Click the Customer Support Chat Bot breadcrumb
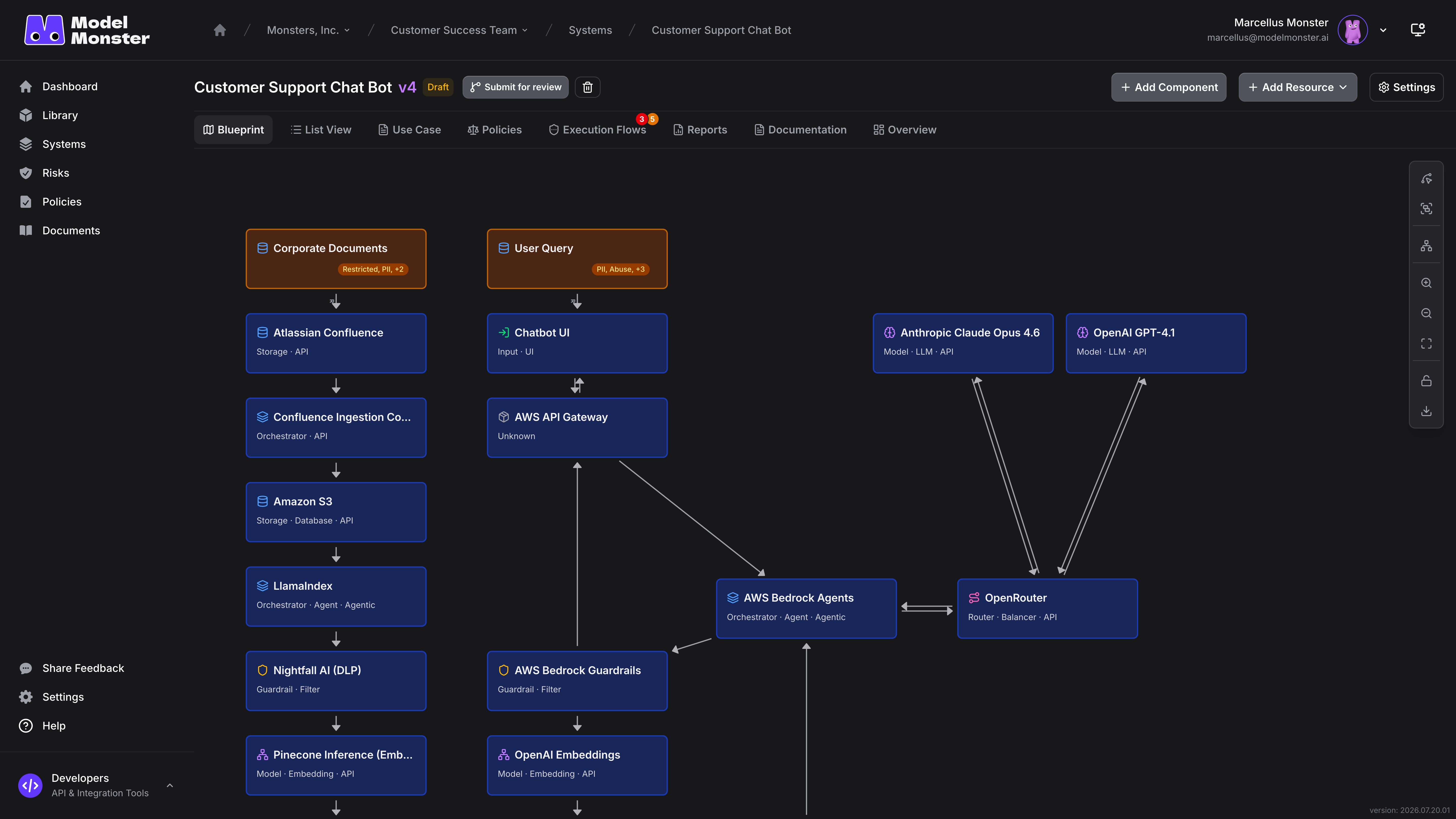This screenshot has height=819, width=1456. pyautogui.click(x=721, y=30)
